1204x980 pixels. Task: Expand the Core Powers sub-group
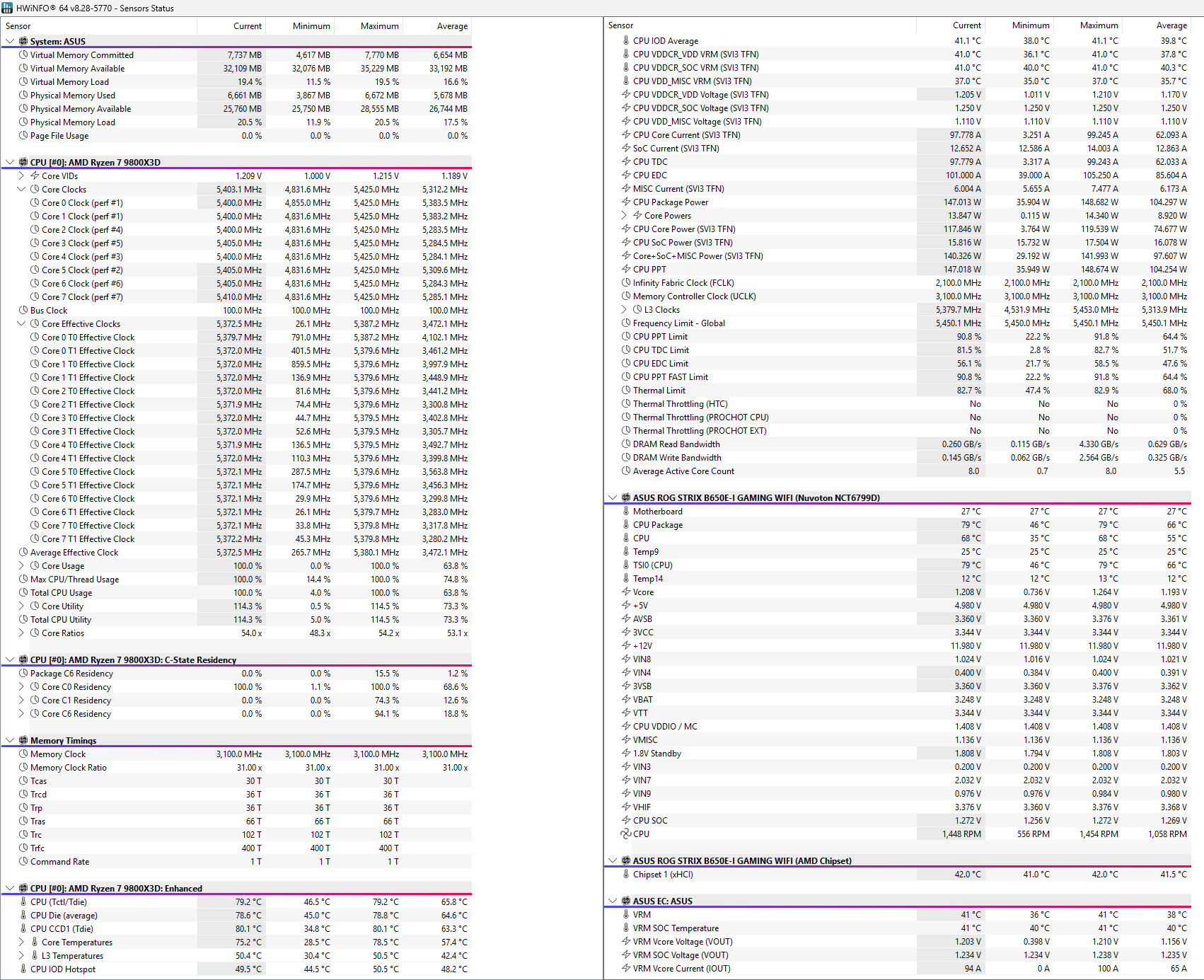[x=624, y=216]
